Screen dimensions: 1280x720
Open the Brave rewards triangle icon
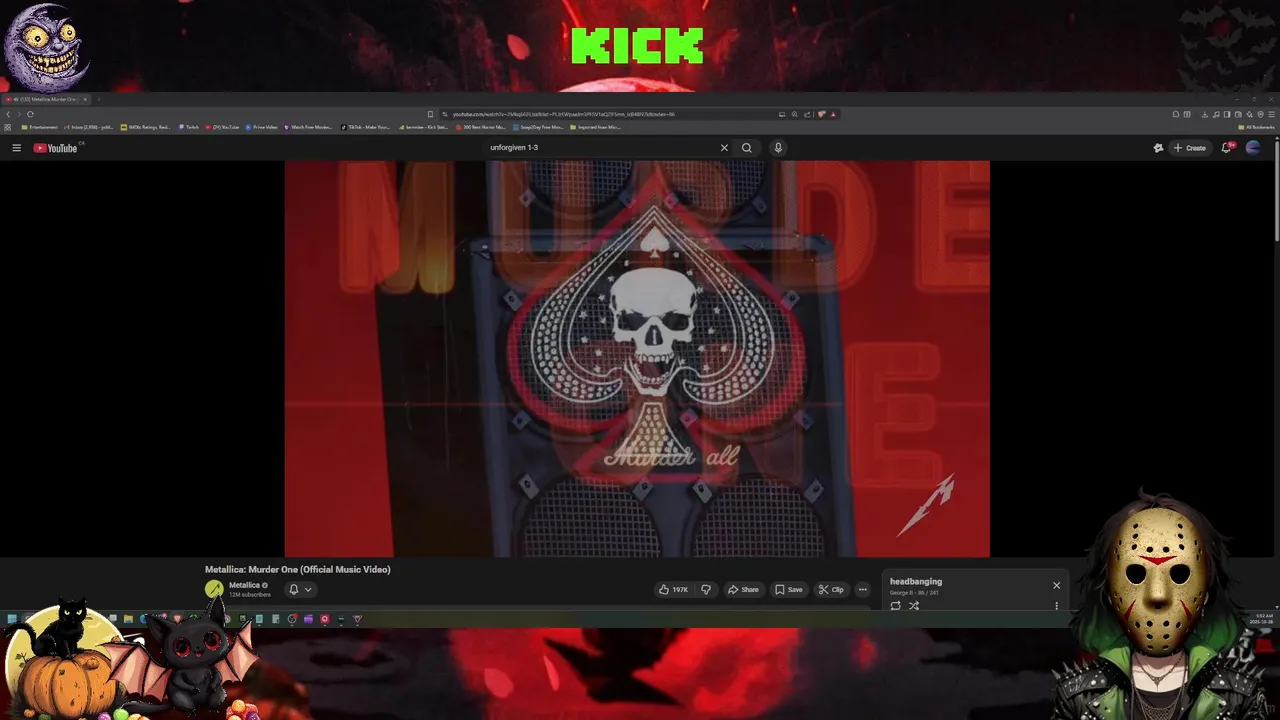point(833,114)
